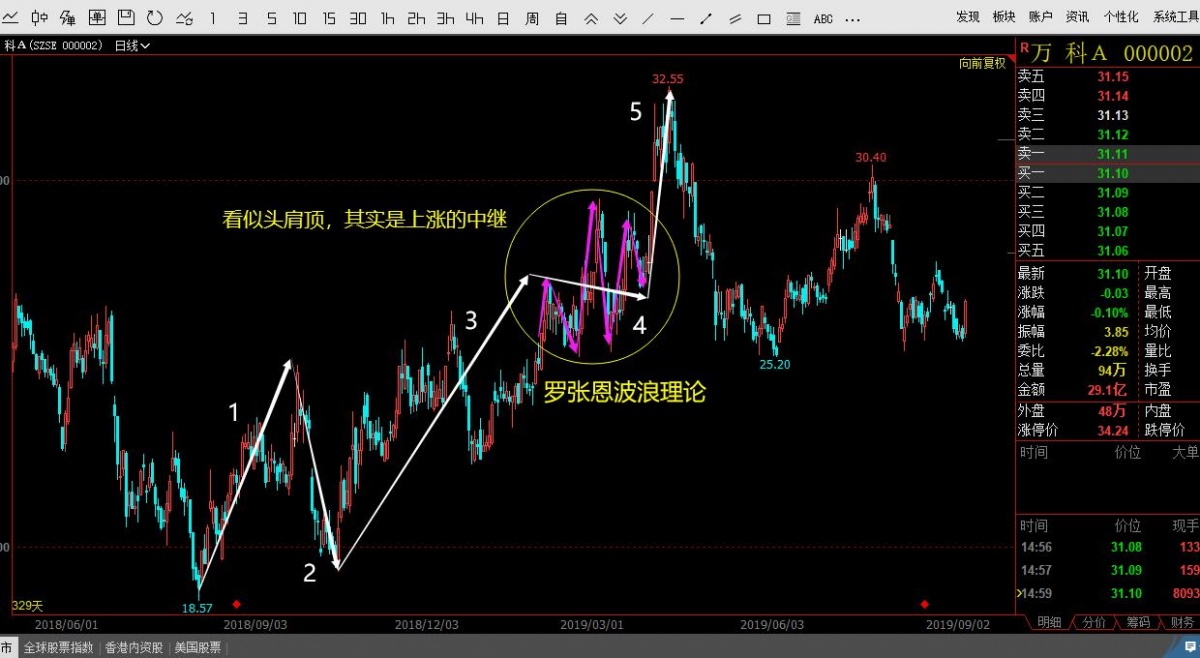
Task: Click the 买一 bid price row
Action: (1107, 173)
